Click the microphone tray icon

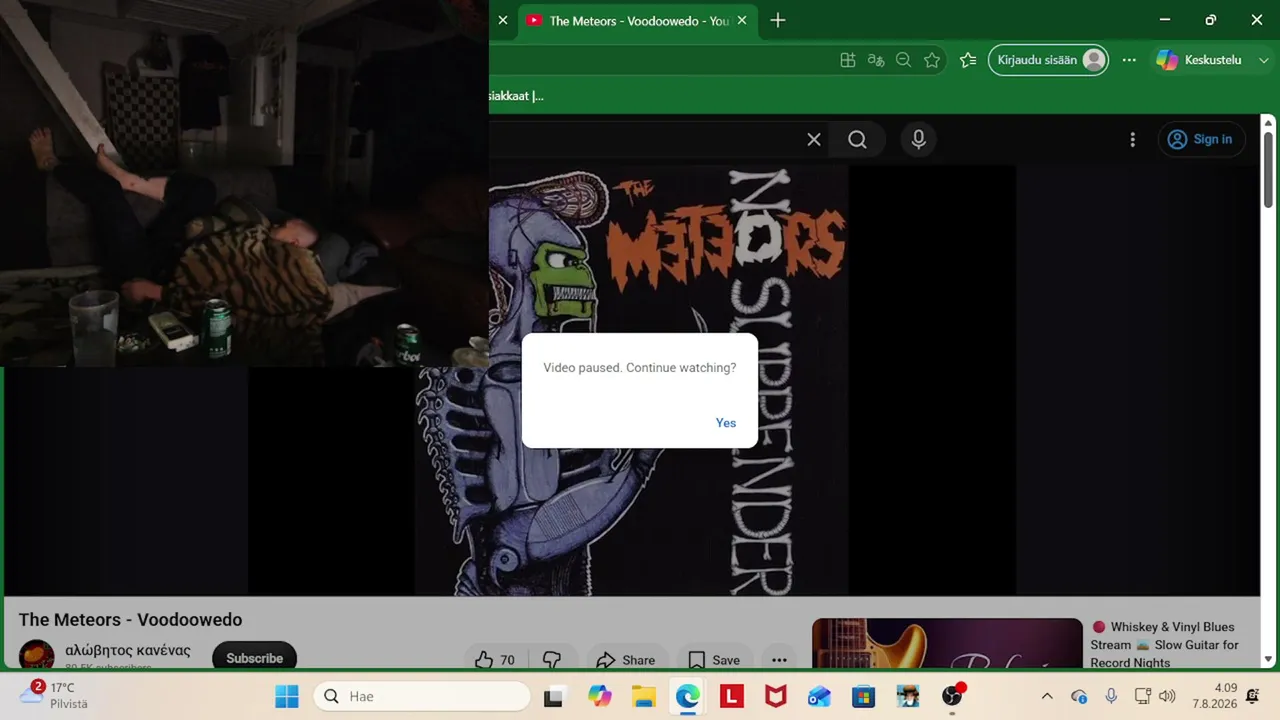(1111, 696)
